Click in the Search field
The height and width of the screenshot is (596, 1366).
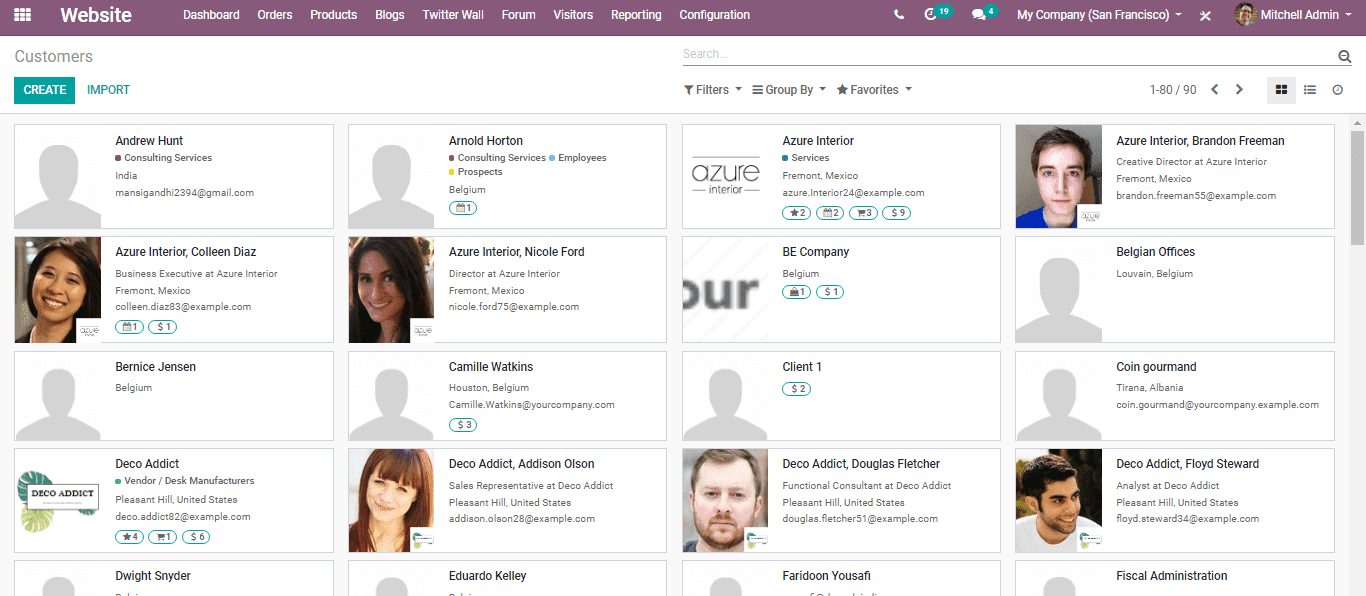[1008, 54]
